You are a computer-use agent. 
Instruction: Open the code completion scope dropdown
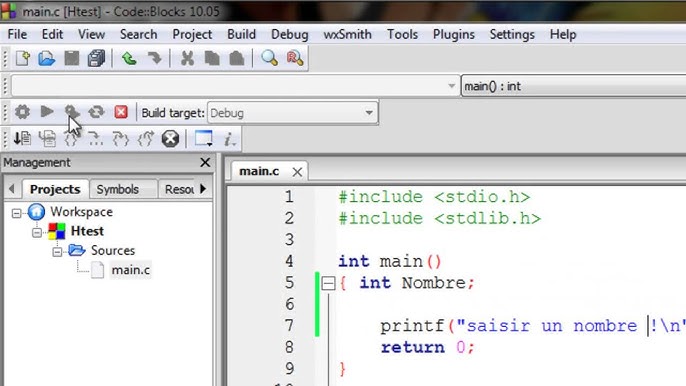tap(235, 86)
